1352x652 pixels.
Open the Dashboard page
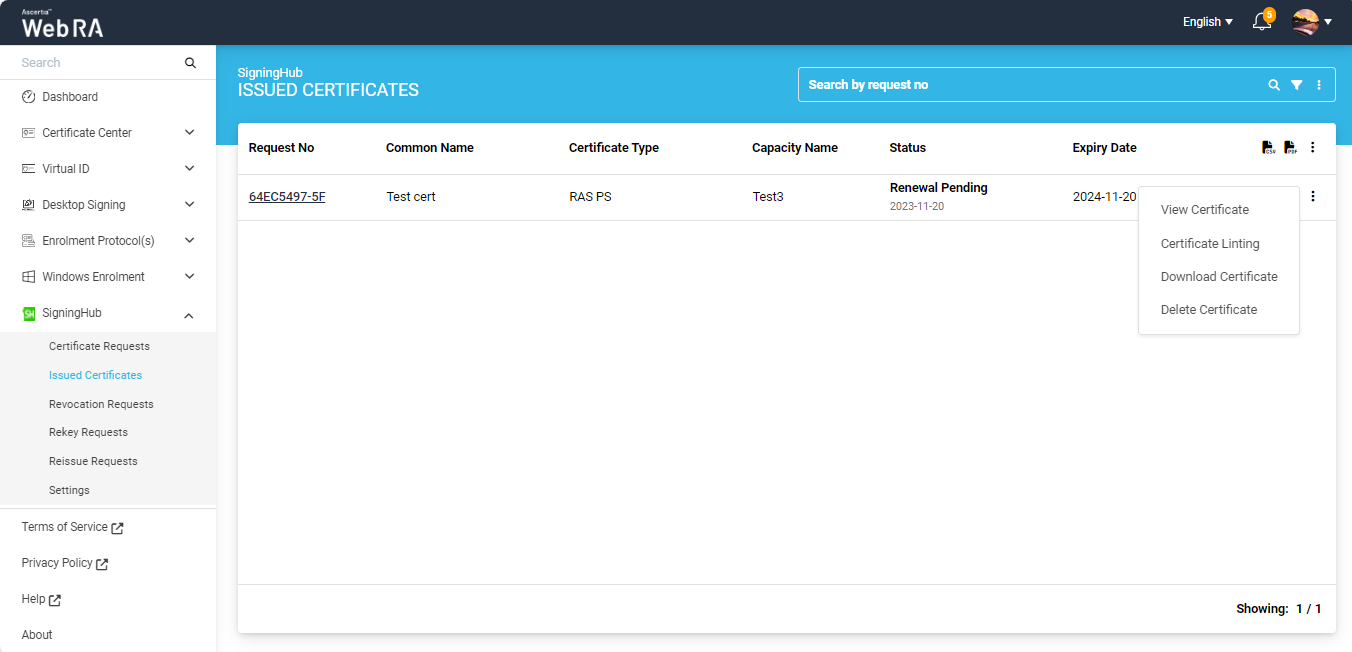pyautogui.click(x=70, y=97)
